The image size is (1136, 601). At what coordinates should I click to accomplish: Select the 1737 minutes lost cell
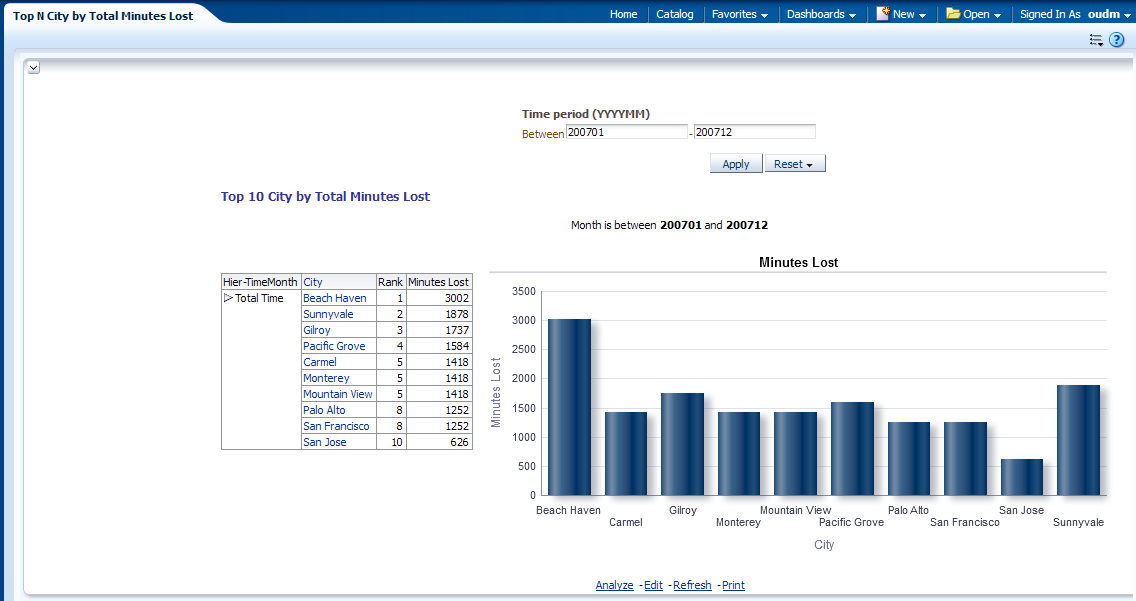click(x=439, y=329)
